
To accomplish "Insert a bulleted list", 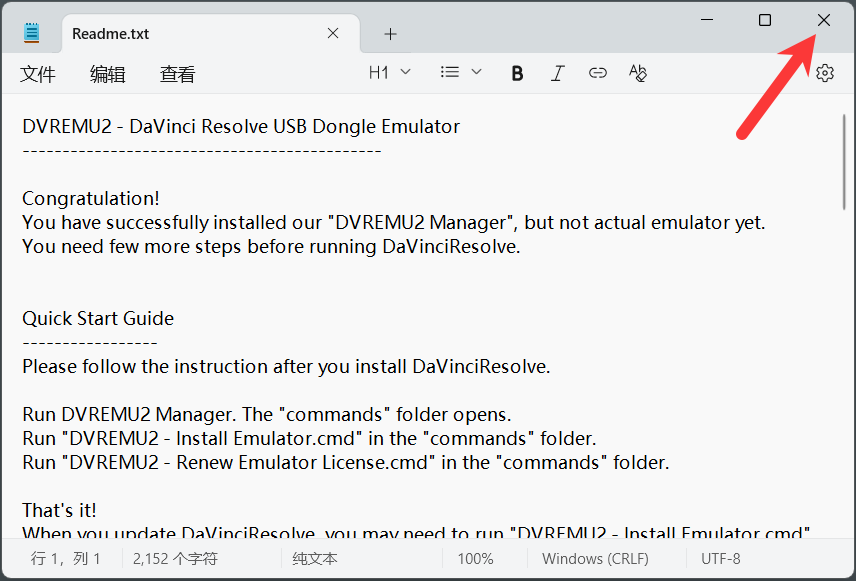I will [450, 72].
